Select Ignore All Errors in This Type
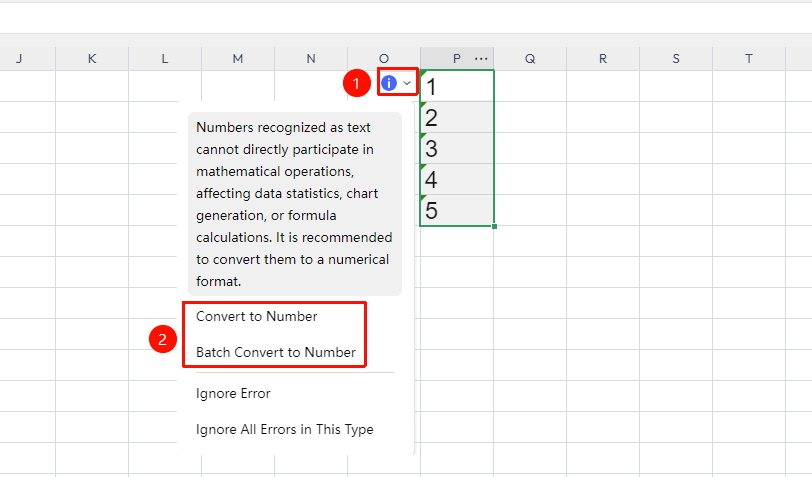Screen dimensions: 812x477 point(284,429)
